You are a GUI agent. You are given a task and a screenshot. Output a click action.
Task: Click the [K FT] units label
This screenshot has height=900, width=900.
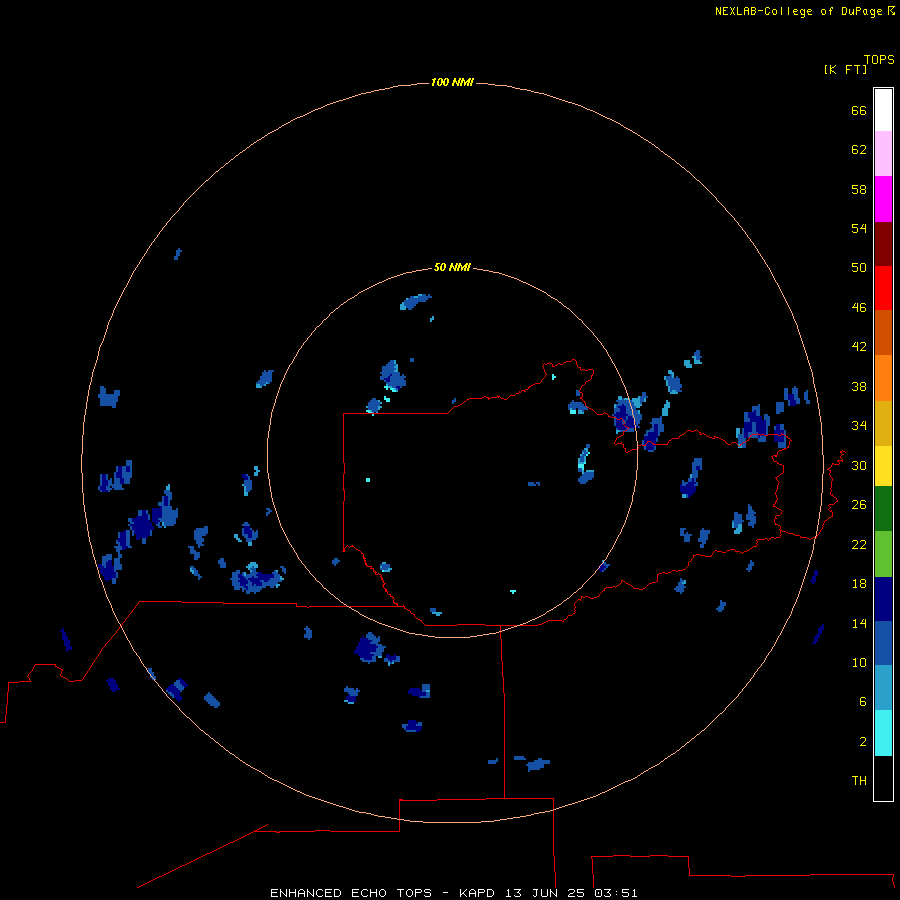click(845, 69)
